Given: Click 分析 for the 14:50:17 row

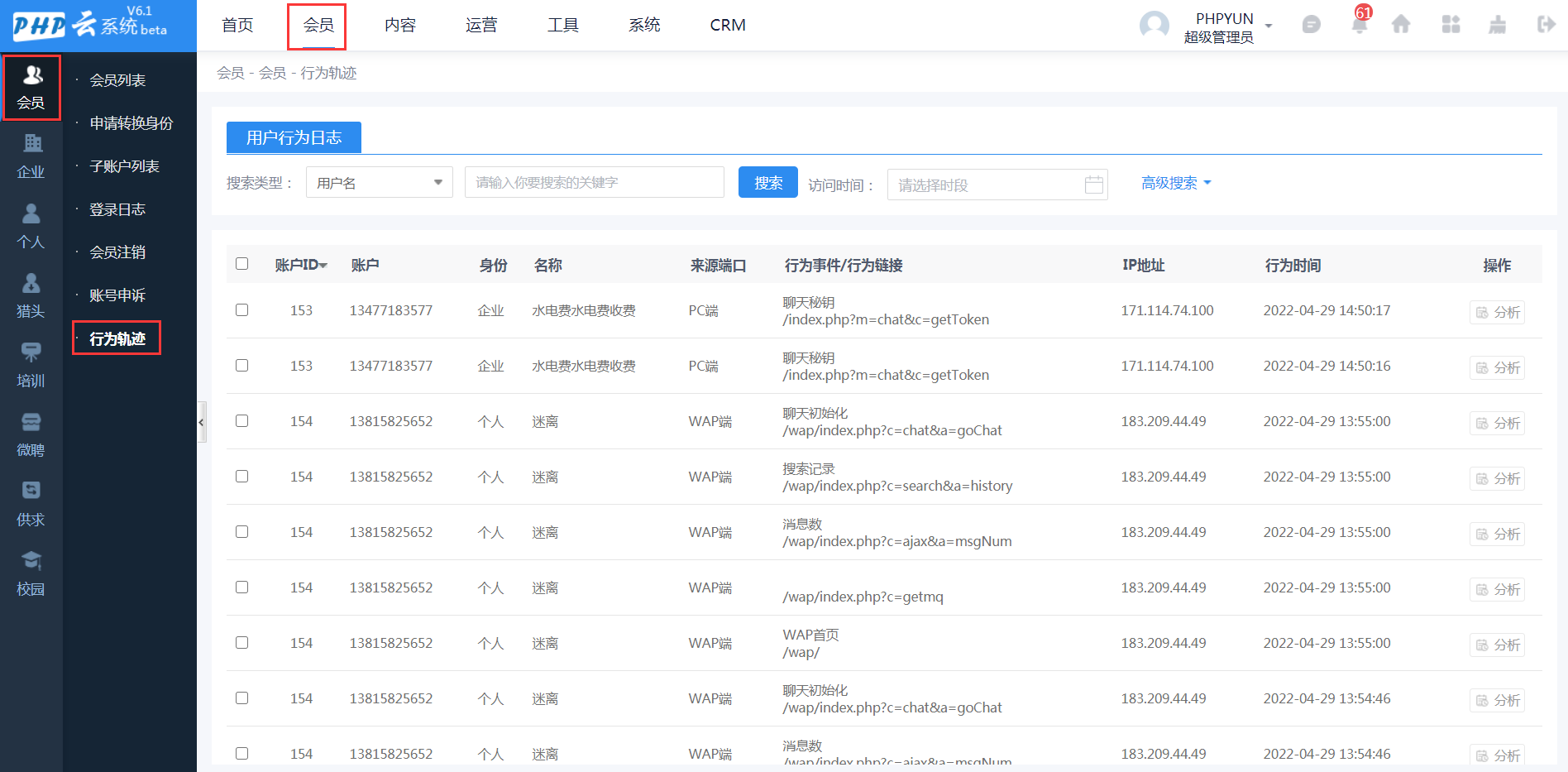Looking at the screenshot, I should click(x=1498, y=312).
